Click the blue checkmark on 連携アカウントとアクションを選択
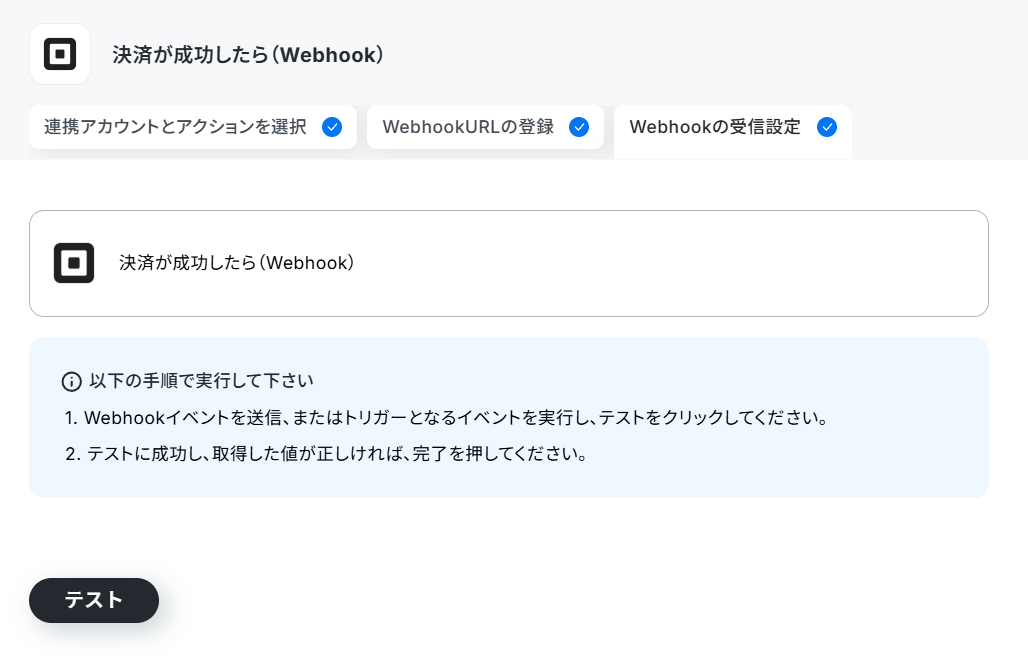This screenshot has width=1028, height=667. tap(332, 127)
